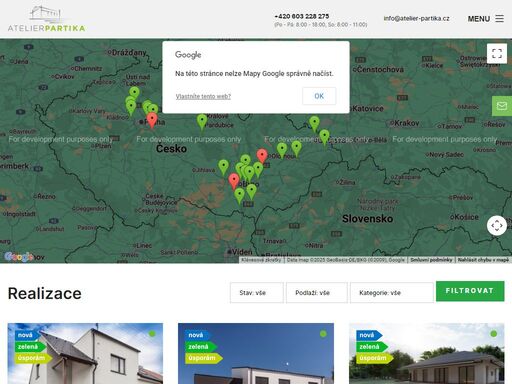This screenshot has height=384, width=512.
Task: Open first house photo with white facade
Action: pyautogui.click(x=85, y=353)
